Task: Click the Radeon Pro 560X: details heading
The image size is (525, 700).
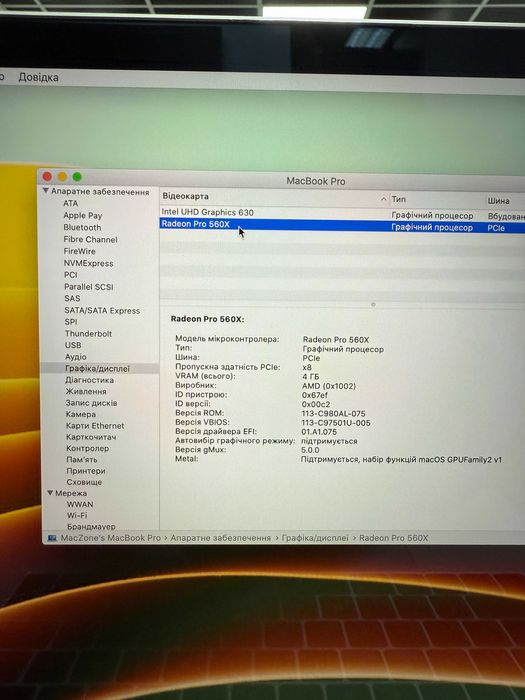Action: [x=208, y=319]
